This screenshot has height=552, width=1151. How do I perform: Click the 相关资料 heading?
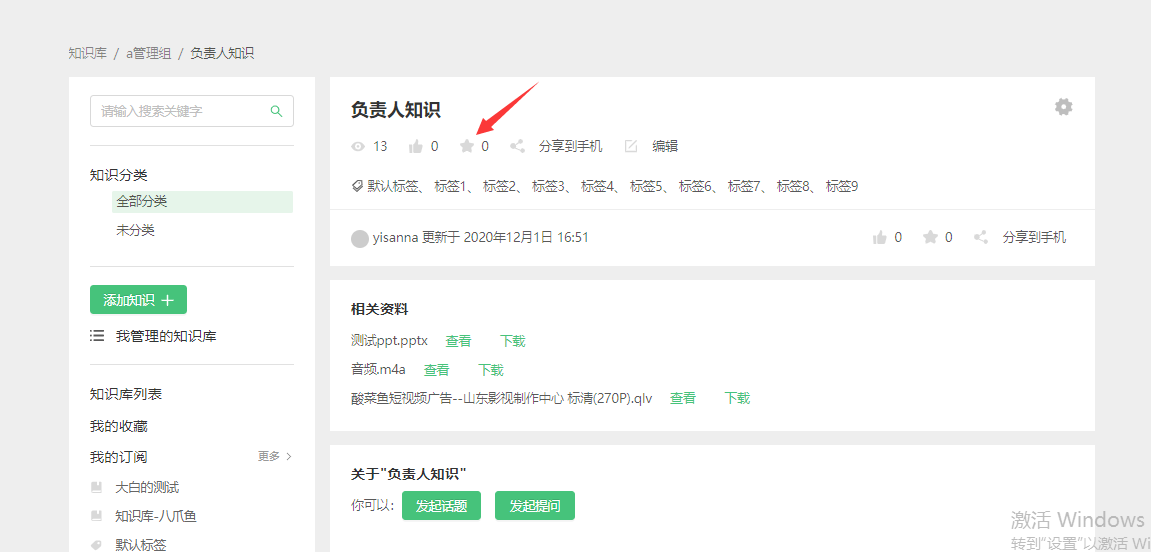[x=379, y=309]
